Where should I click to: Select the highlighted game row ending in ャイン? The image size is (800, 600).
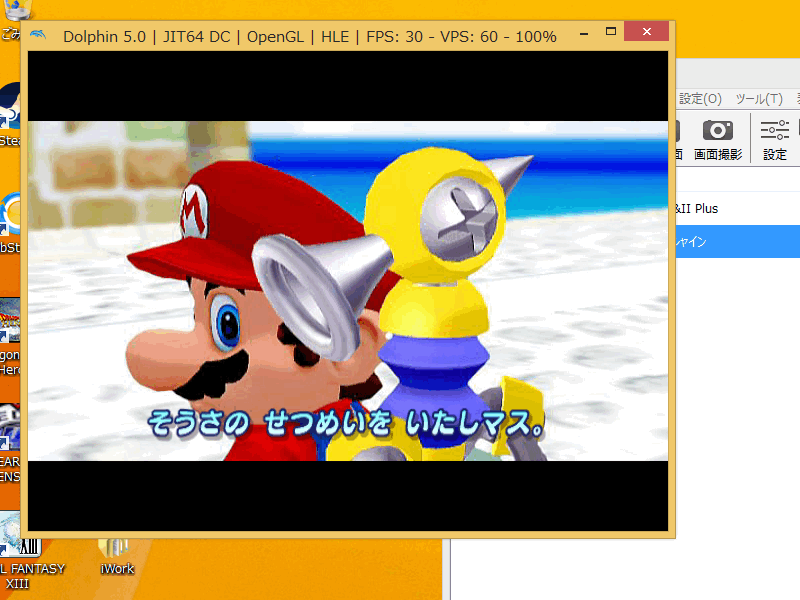pyautogui.click(x=736, y=242)
